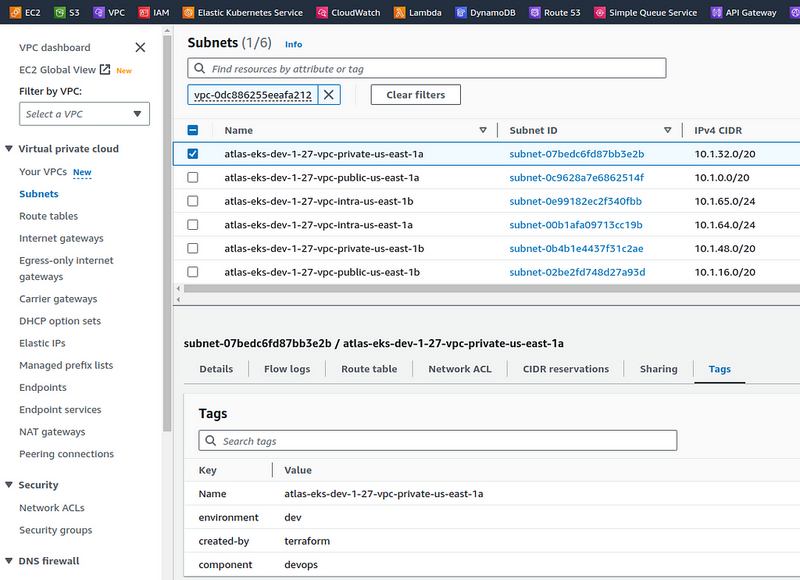Uncheck the atlas-eks-dev-1-27-vpc-private-us-east-1a subnet checkbox
Screen dimensions: 800x580
[x=193, y=154]
